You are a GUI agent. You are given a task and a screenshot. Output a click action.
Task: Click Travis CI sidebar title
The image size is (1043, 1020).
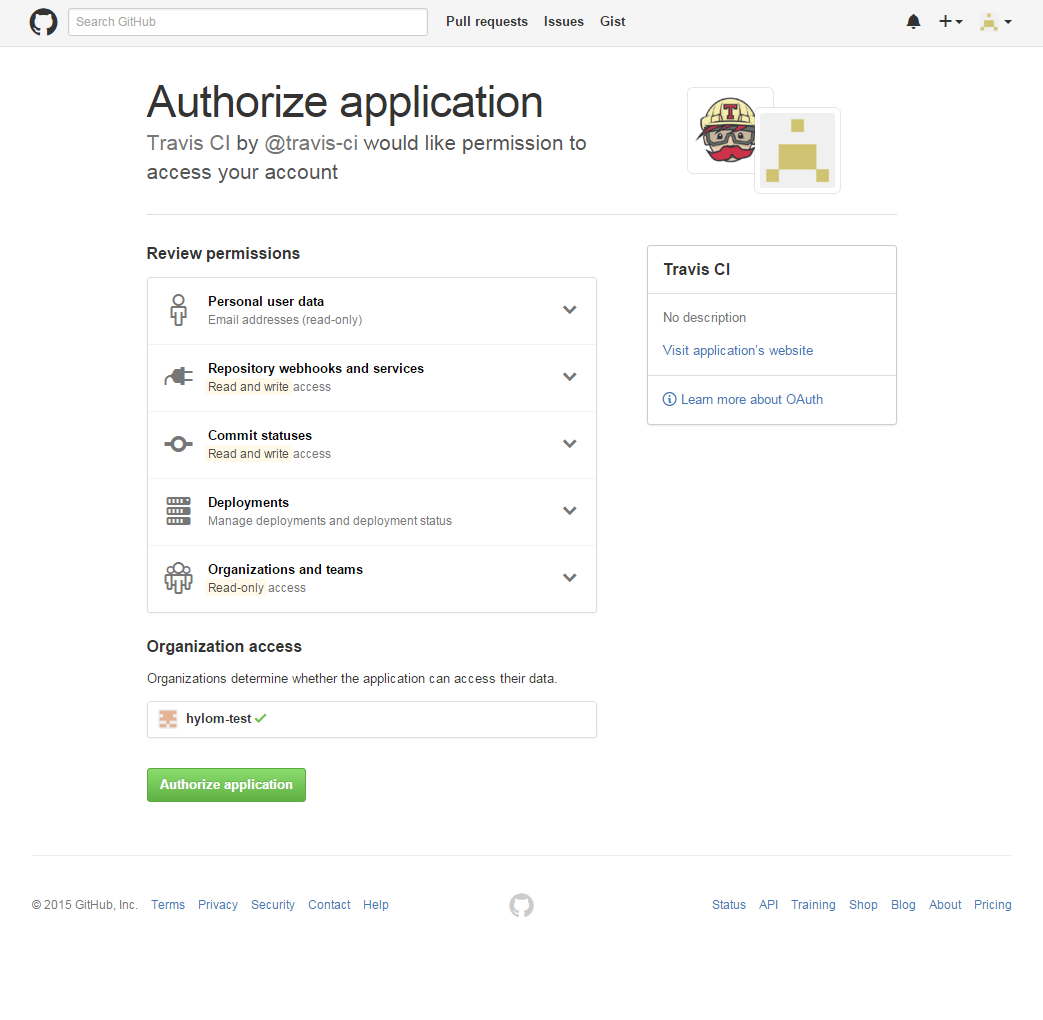pos(696,269)
